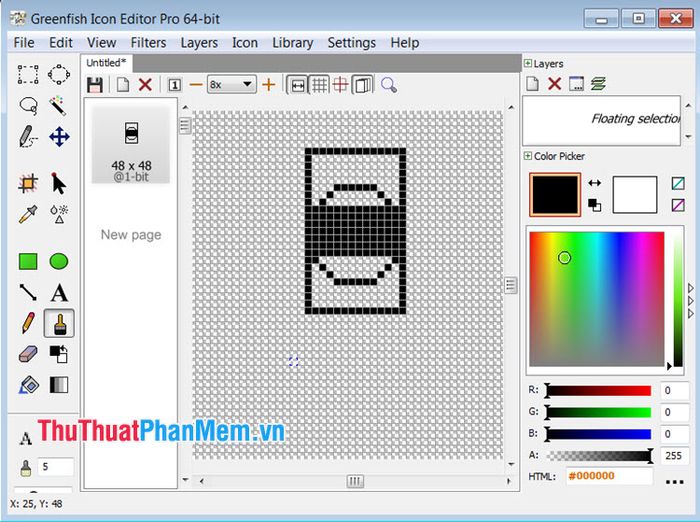Open the Filters menu
Viewport: 700px width, 522px height.
(148, 43)
